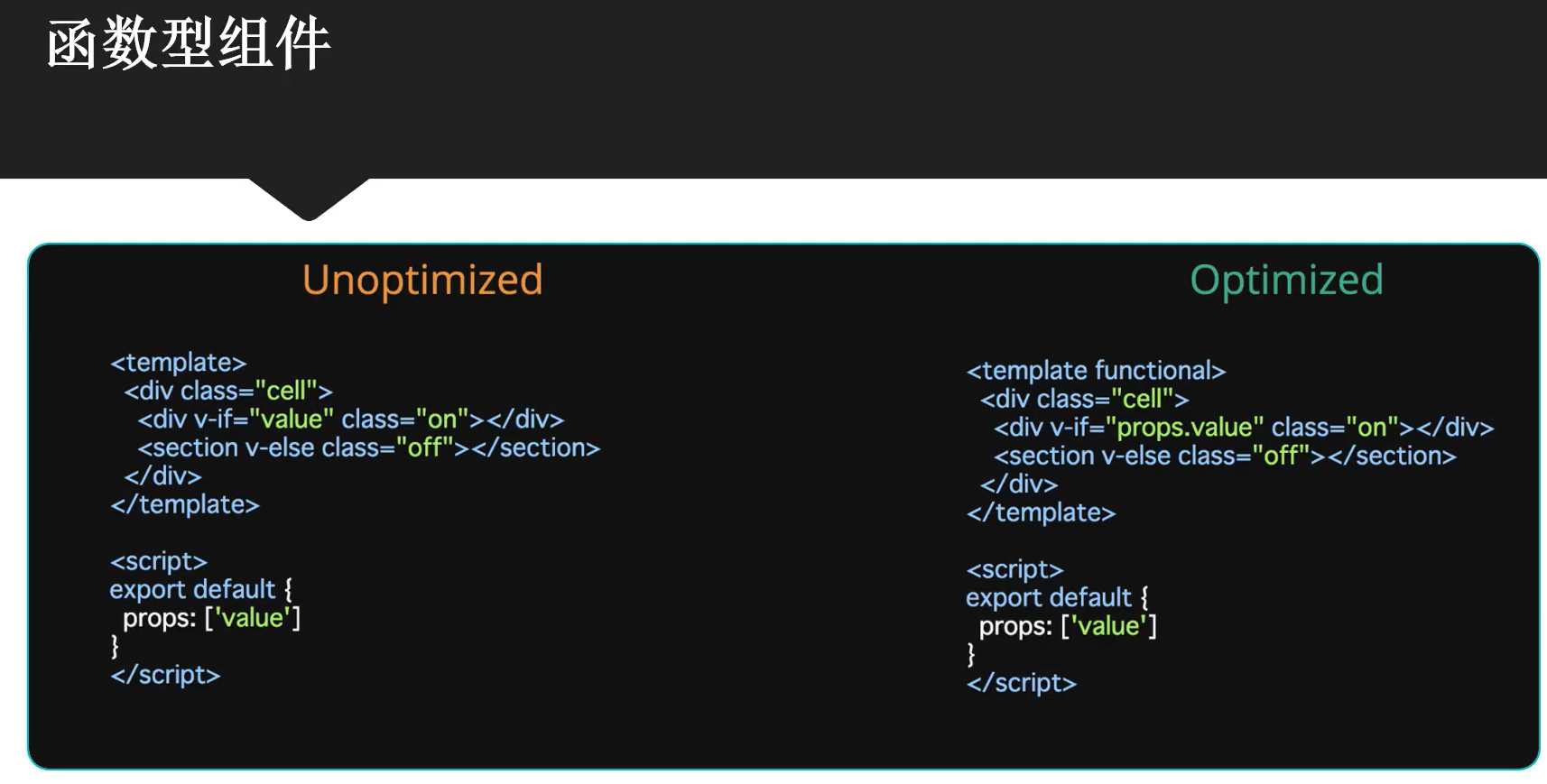Select the opening <template> tag in Unoptimized code
This screenshot has height=784, width=1547.
tap(178, 363)
